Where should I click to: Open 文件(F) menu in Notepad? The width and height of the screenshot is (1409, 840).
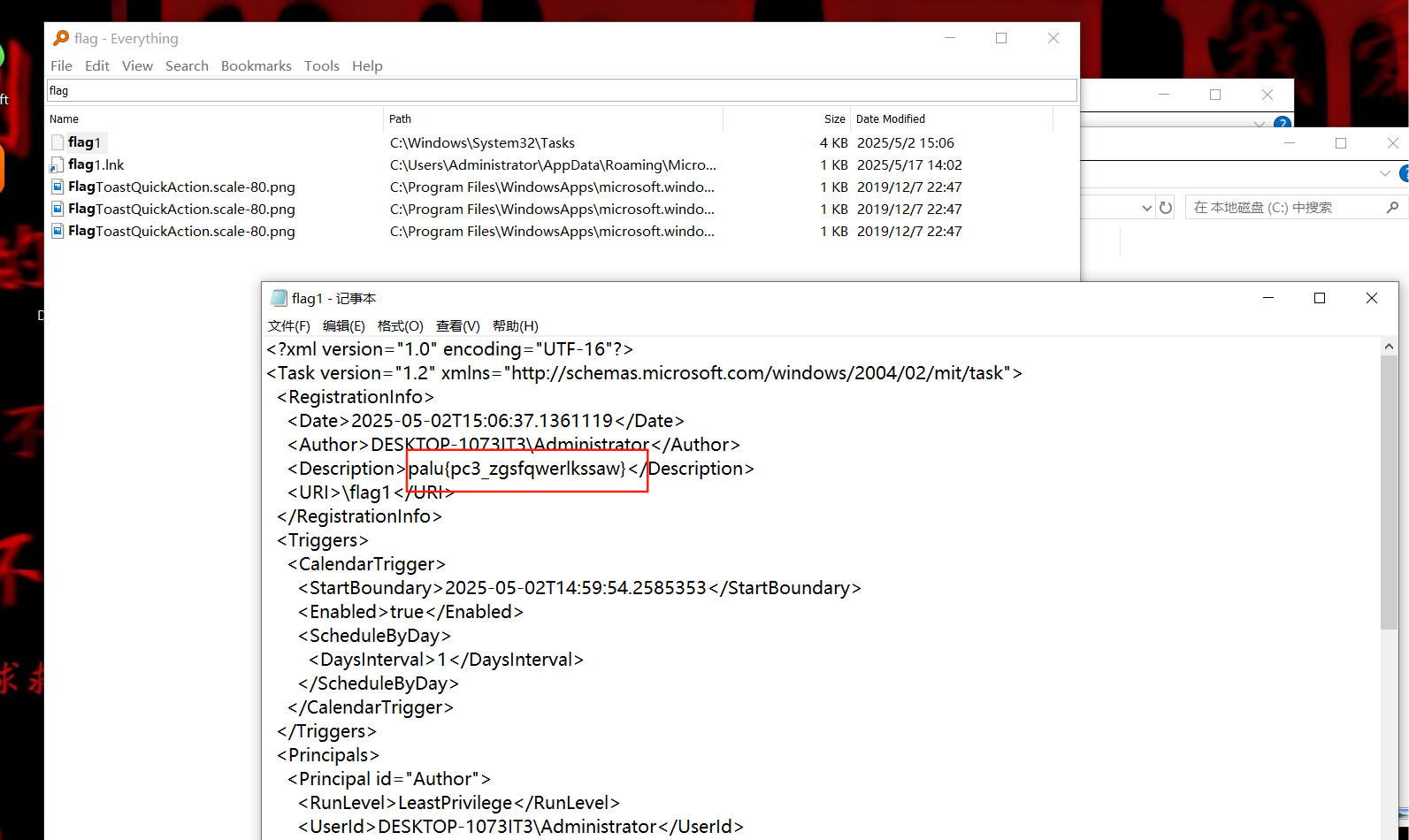[x=289, y=325]
